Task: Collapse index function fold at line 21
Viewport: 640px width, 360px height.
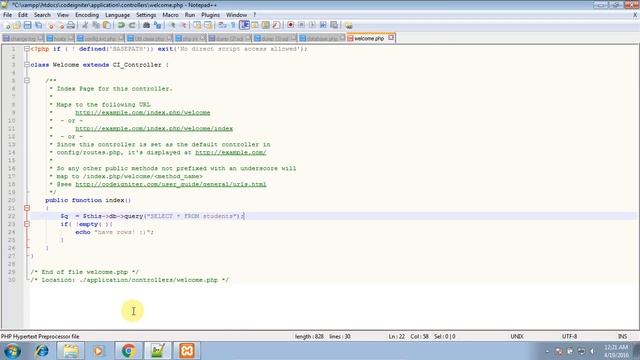Action: tap(27, 208)
